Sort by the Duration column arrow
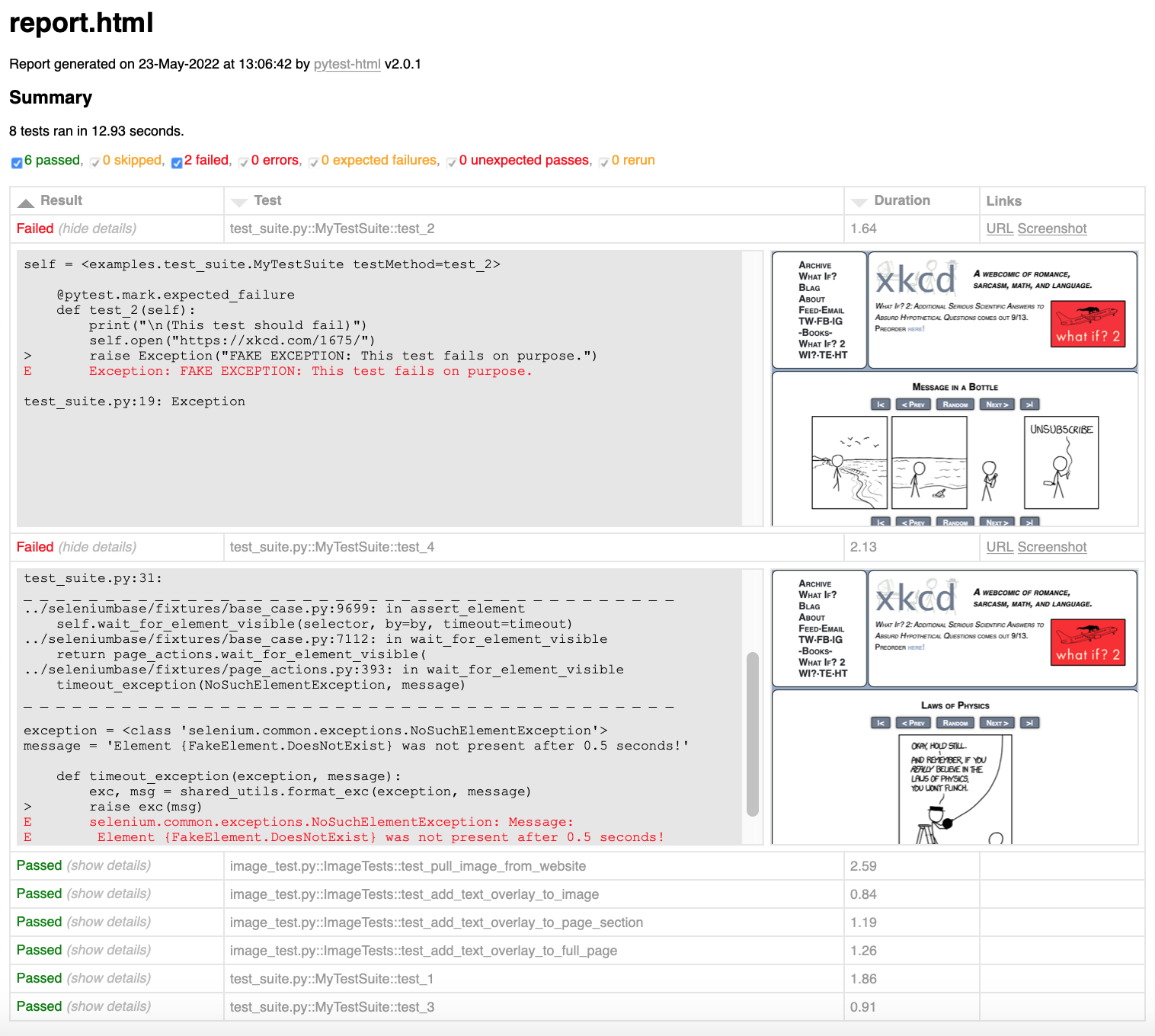 pos(859,200)
